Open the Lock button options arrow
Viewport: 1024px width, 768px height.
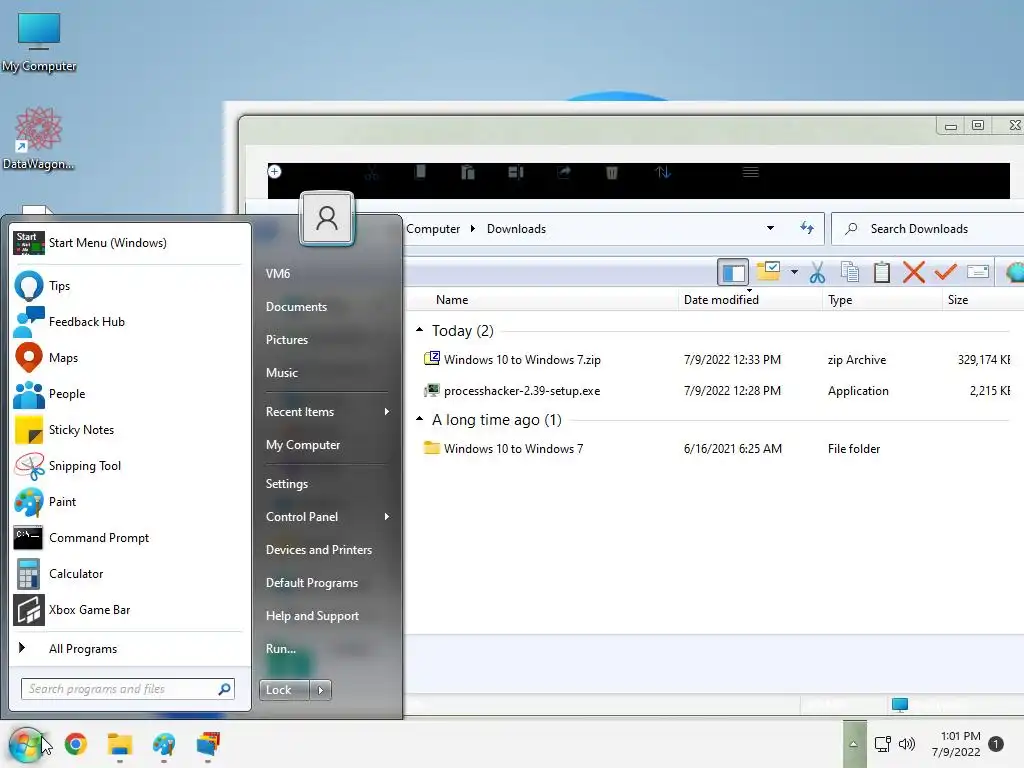click(320, 690)
